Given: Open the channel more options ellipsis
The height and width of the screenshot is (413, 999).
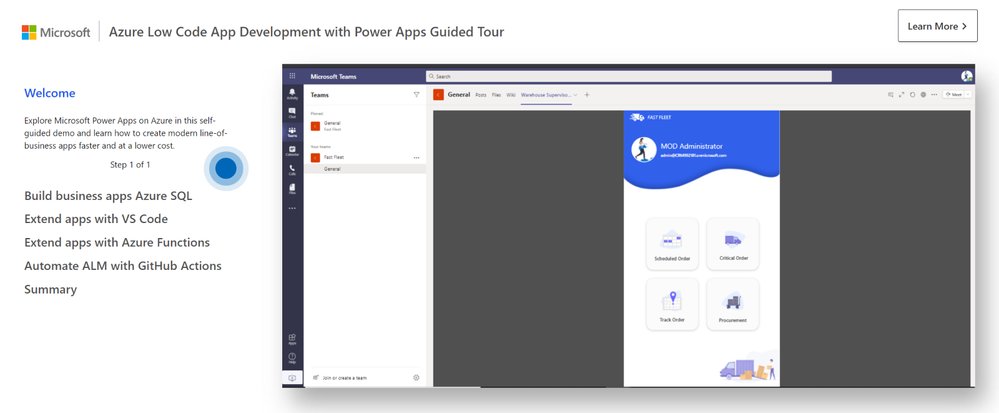Looking at the screenshot, I should click(x=934, y=94).
